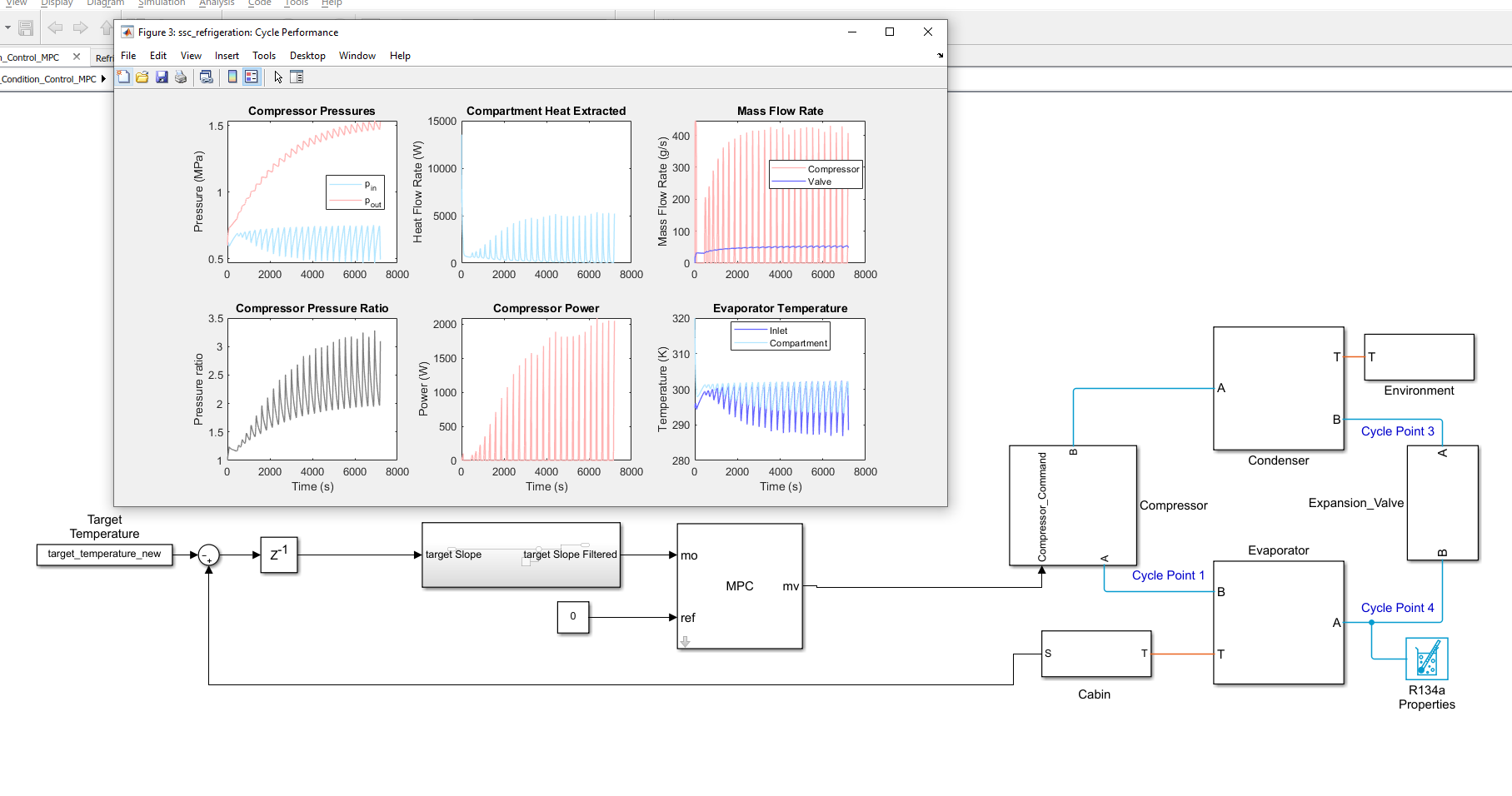1512x796 pixels.
Task: Expand the MPC block's lower arrow
Action: tap(685, 641)
